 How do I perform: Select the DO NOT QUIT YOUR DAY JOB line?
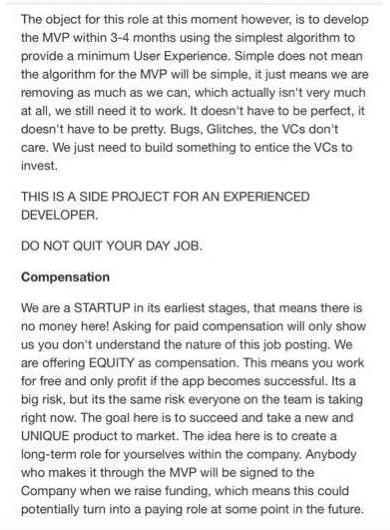pyautogui.click(x=112, y=246)
